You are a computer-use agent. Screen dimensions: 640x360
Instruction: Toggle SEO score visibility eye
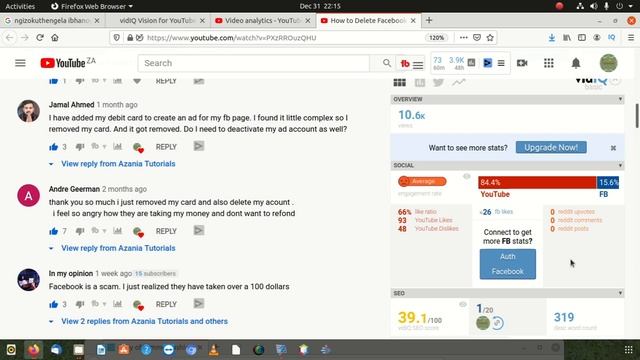coord(462,304)
